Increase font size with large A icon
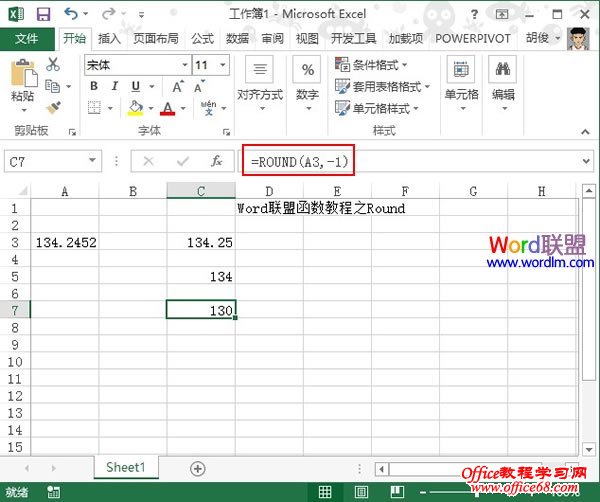The image size is (600, 502). (x=178, y=87)
